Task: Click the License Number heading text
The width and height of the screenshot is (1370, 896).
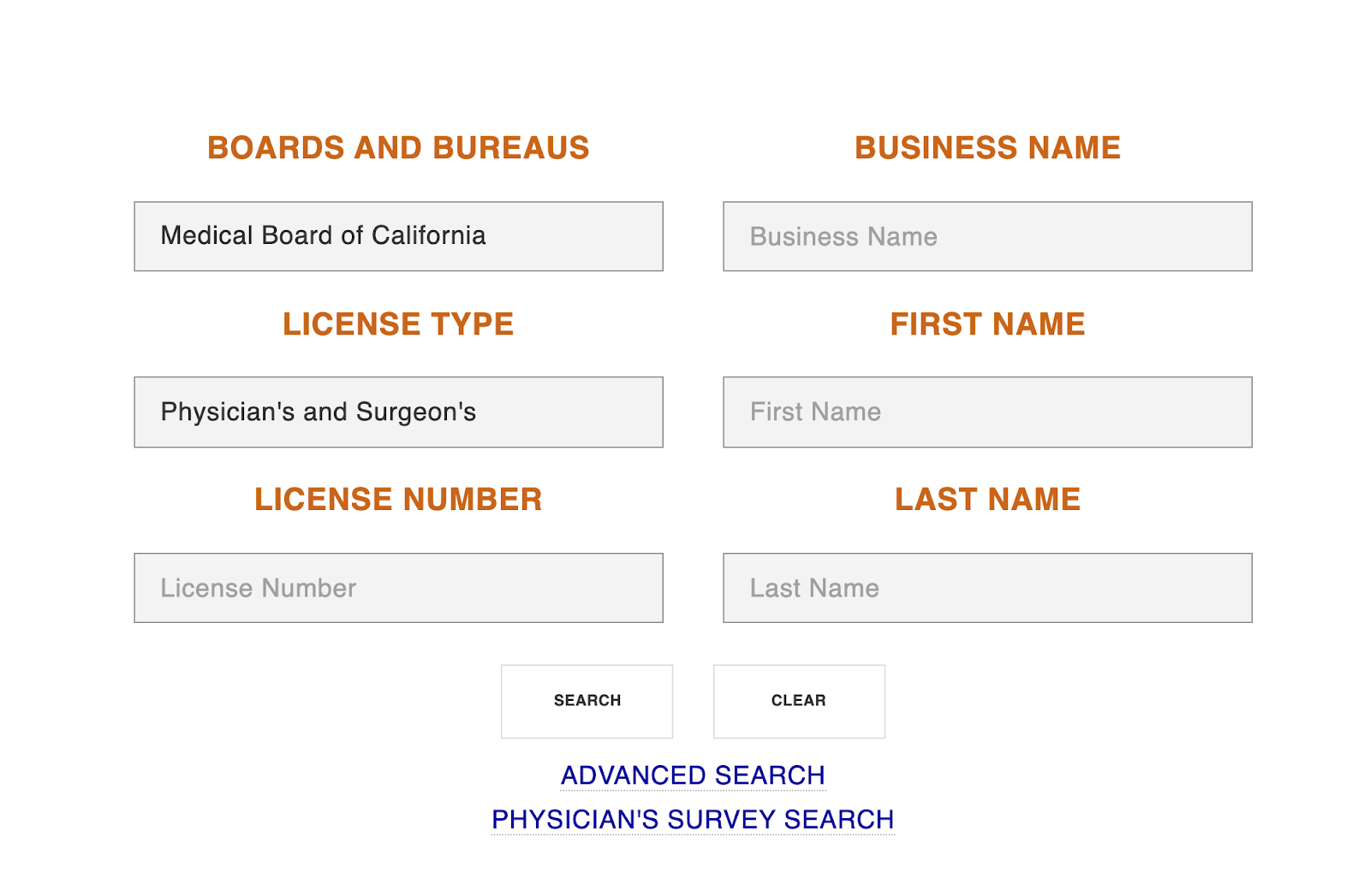Action: pyautogui.click(x=398, y=500)
